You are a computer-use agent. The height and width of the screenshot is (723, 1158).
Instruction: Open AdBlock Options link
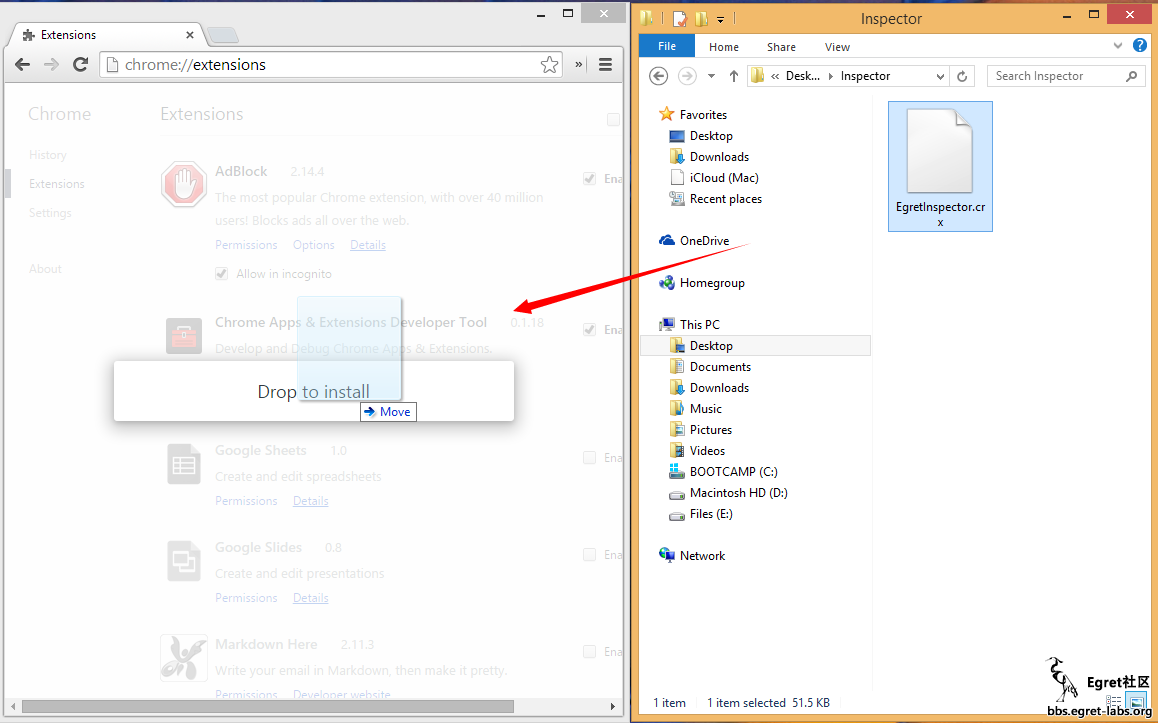(313, 245)
